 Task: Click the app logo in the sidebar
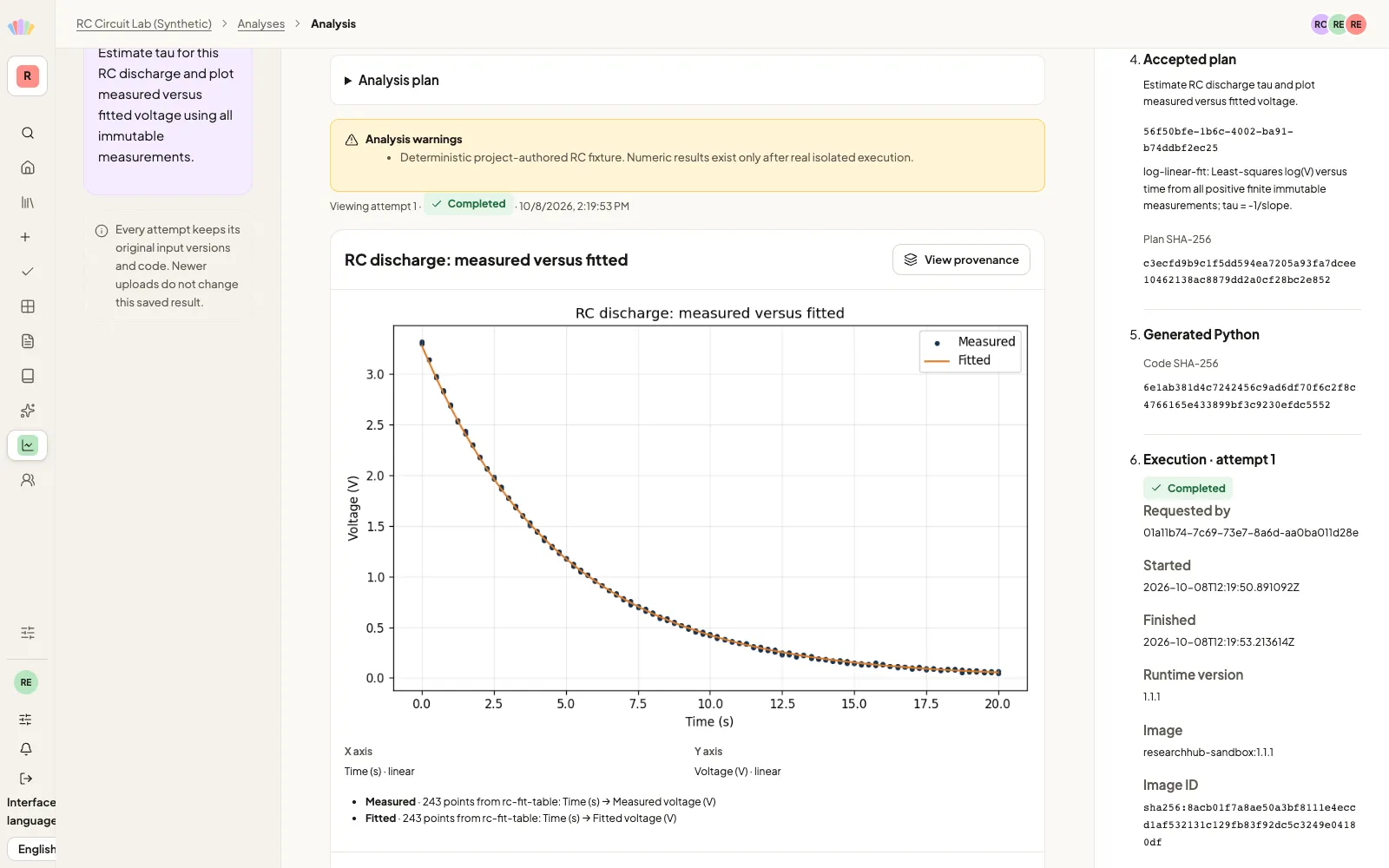[x=21, y=27]
